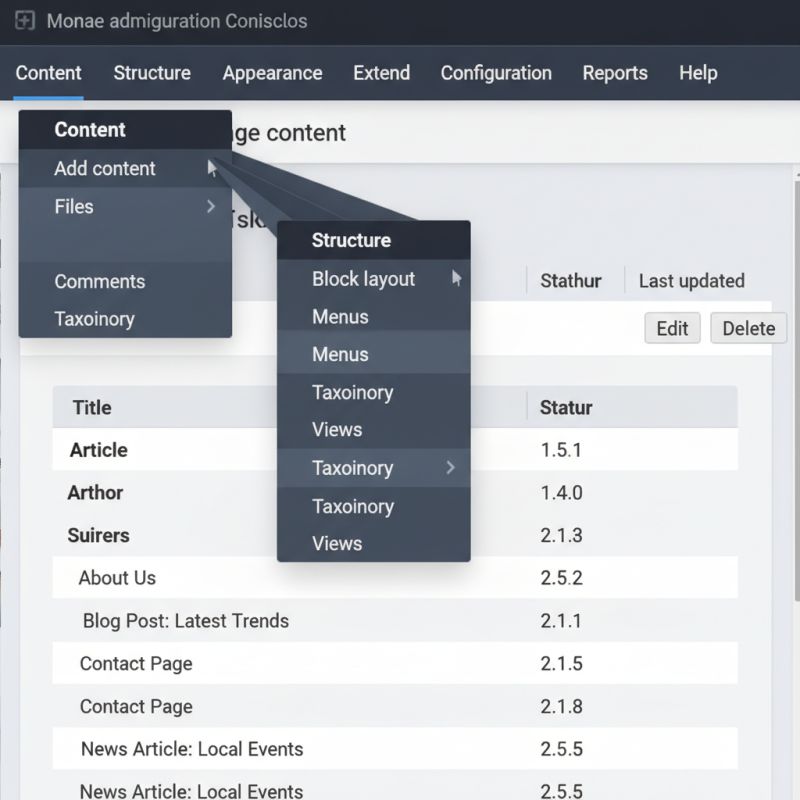The width and height of the screenshot is (800, 800).
Task: Sort by the Statur column header
Action: click(566, 408)
